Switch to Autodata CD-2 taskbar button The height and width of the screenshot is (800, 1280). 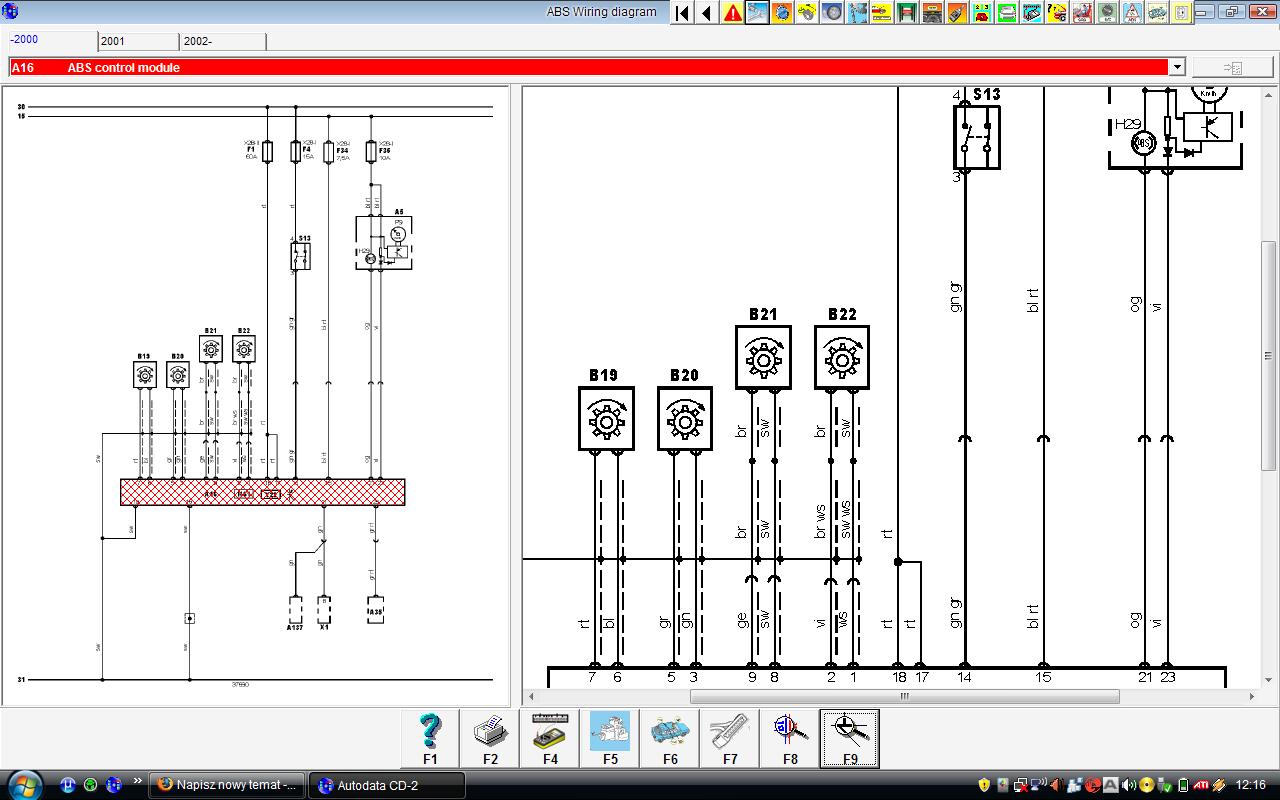(387, 785)
